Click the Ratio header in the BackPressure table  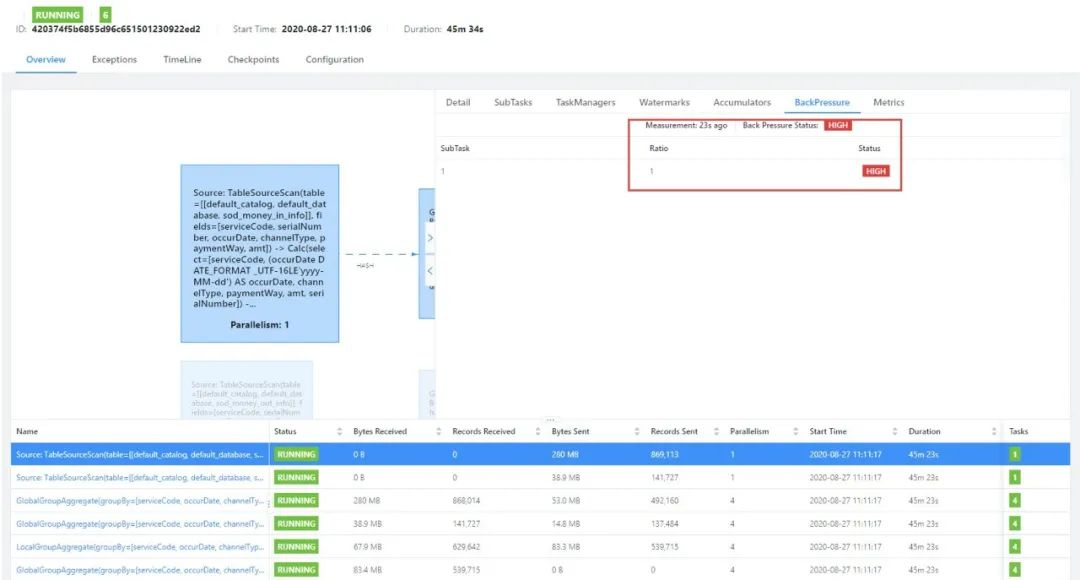tap(658, 148)
